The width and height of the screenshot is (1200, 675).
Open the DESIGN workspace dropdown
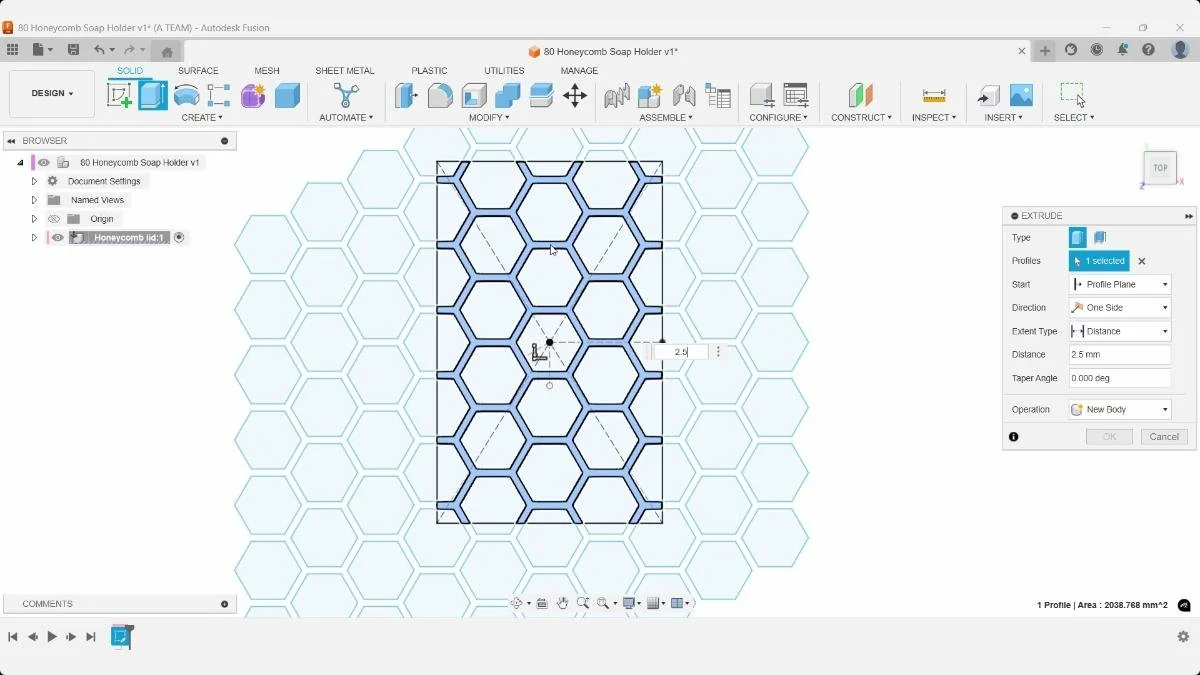click(x=52, y=94)
